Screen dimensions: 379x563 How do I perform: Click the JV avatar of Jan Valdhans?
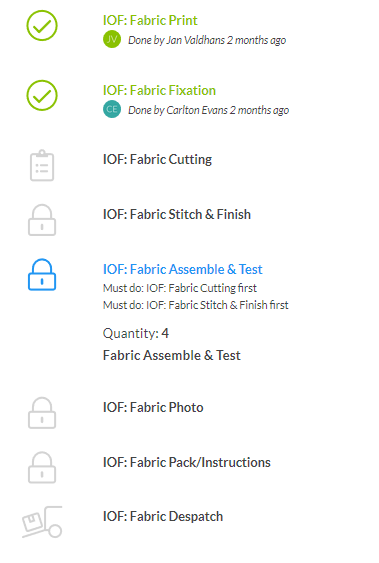coord(112,39)
